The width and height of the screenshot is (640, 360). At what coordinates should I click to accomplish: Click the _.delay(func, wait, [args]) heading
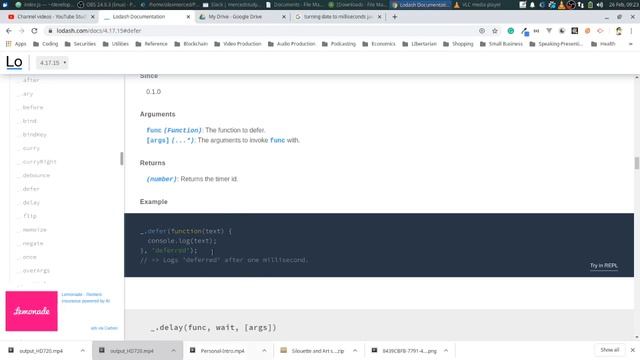[x=213, y=327]
